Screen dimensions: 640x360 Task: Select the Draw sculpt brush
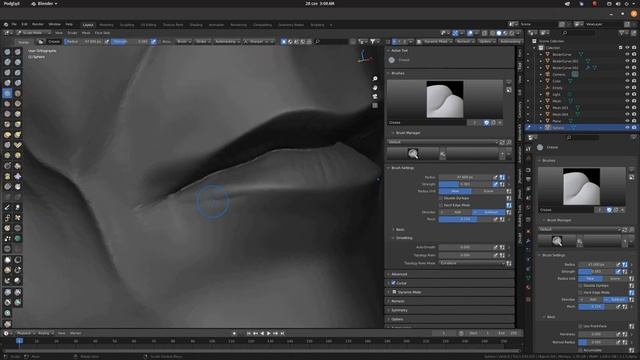pyautogui.click(x=7, y=52)
